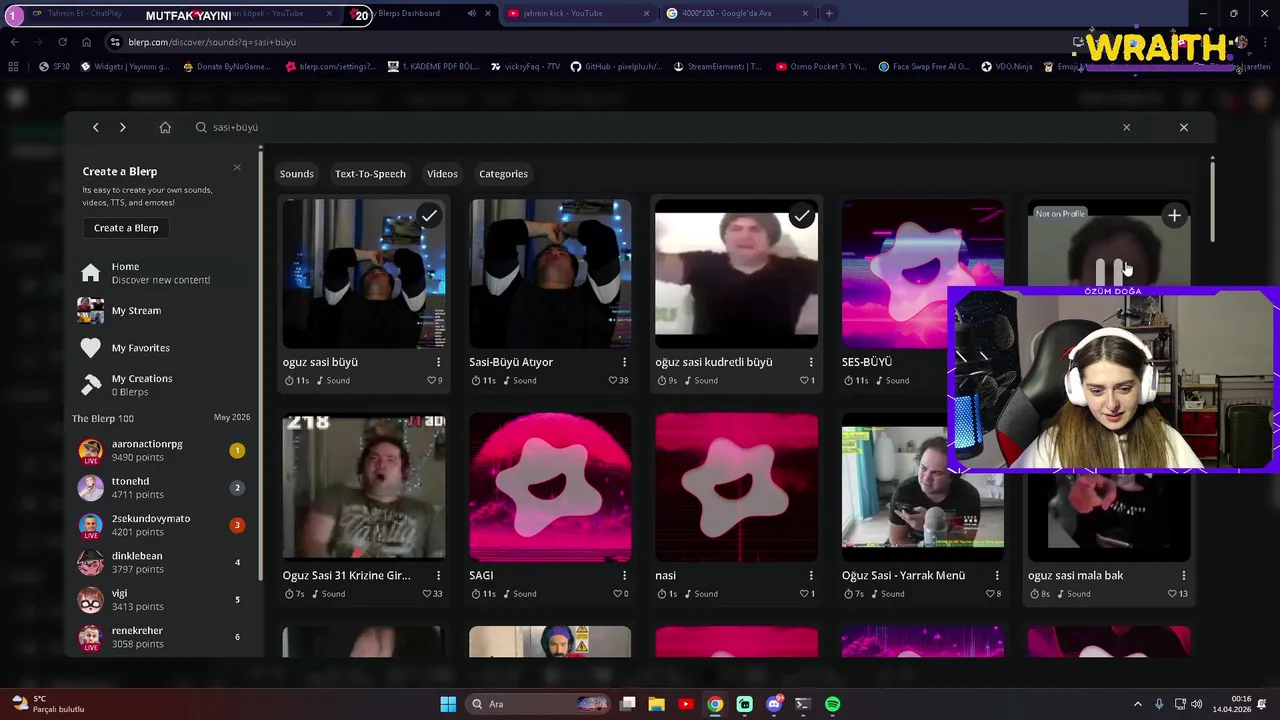This screenshot has height=720, width=1280.
Task: Go back with the left chevron in Blerp
Action: [x=95, y=127]
